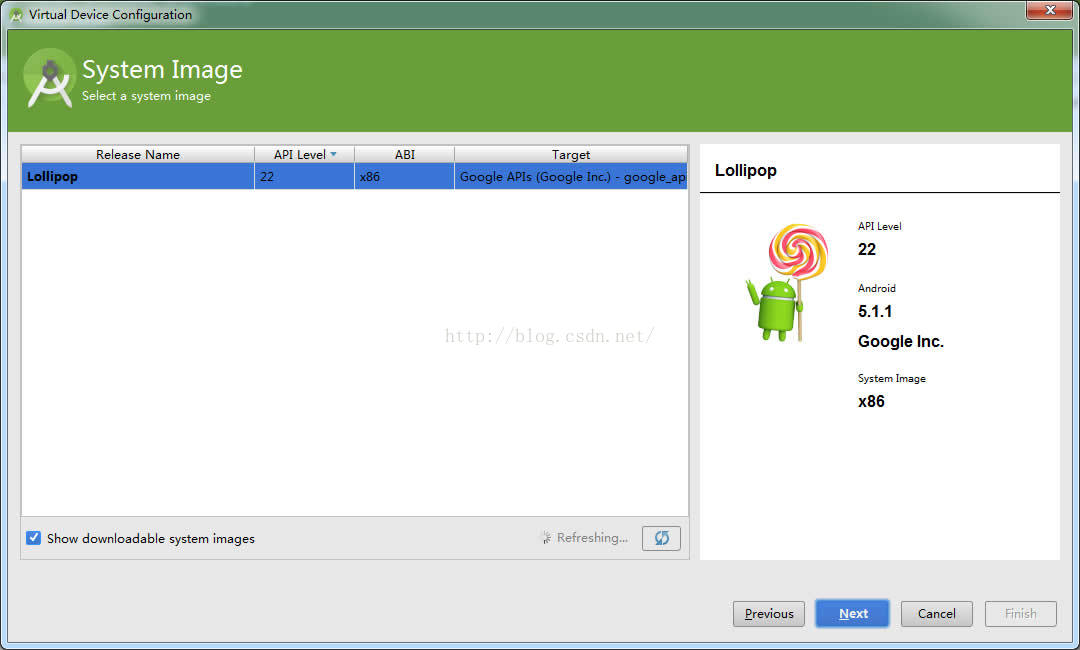Click the x86 ABI table cell
Screen dimensions: 1080x650
(404, 176)
